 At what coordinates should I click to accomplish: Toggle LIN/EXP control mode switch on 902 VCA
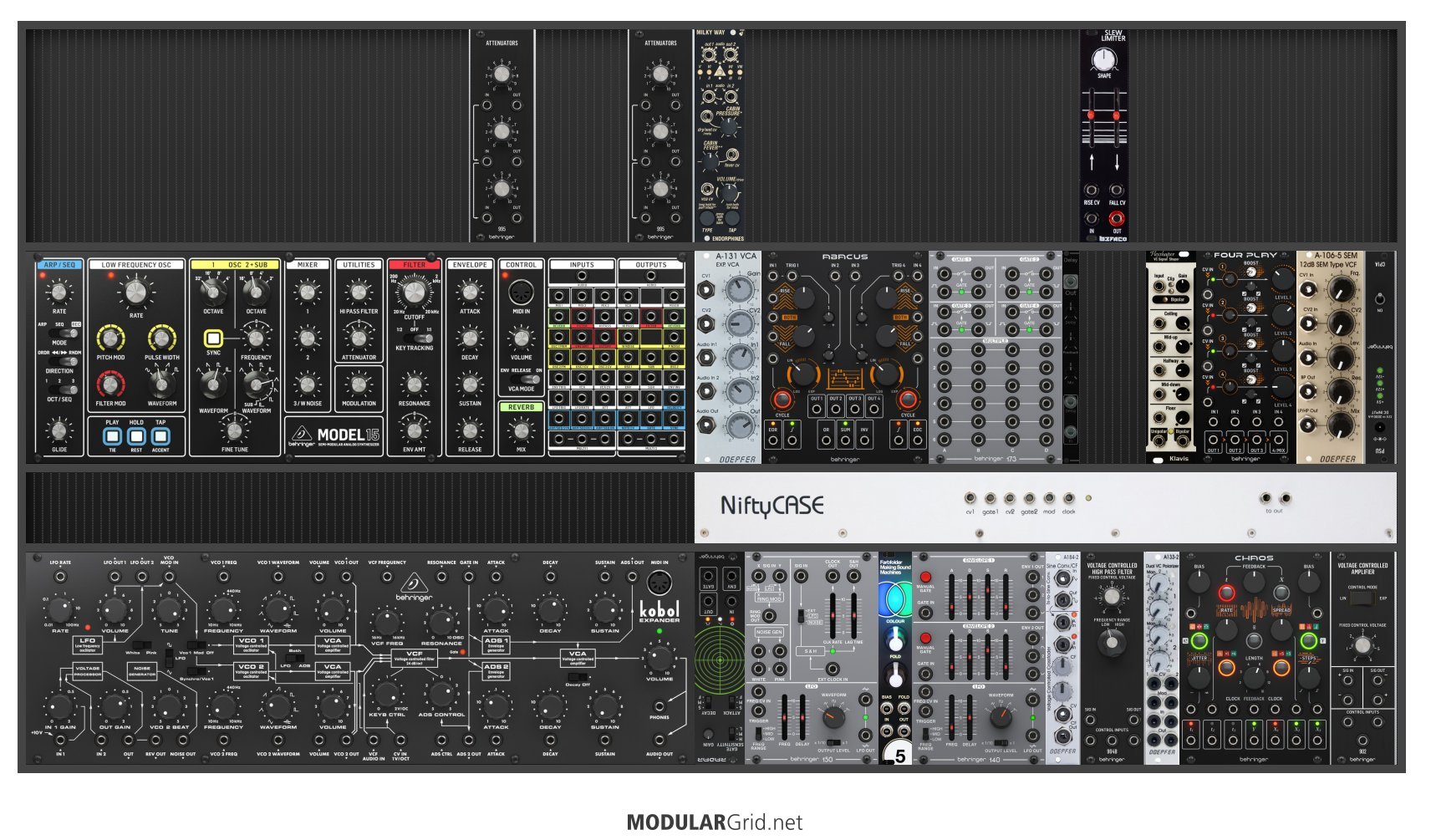1362,598
